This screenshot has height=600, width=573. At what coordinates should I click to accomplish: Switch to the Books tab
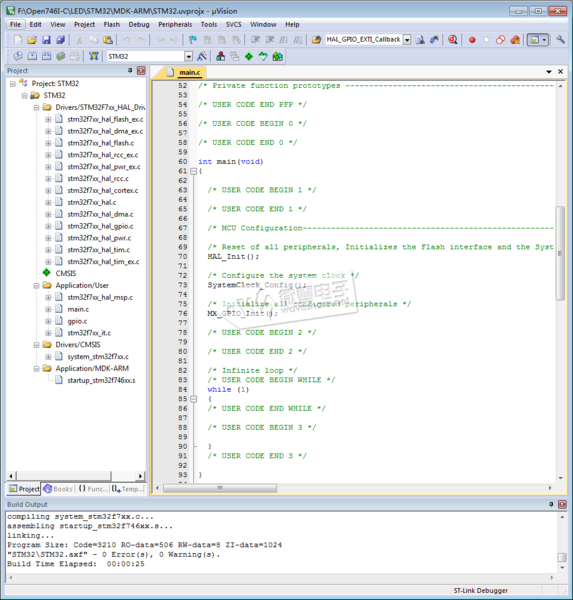58,489
